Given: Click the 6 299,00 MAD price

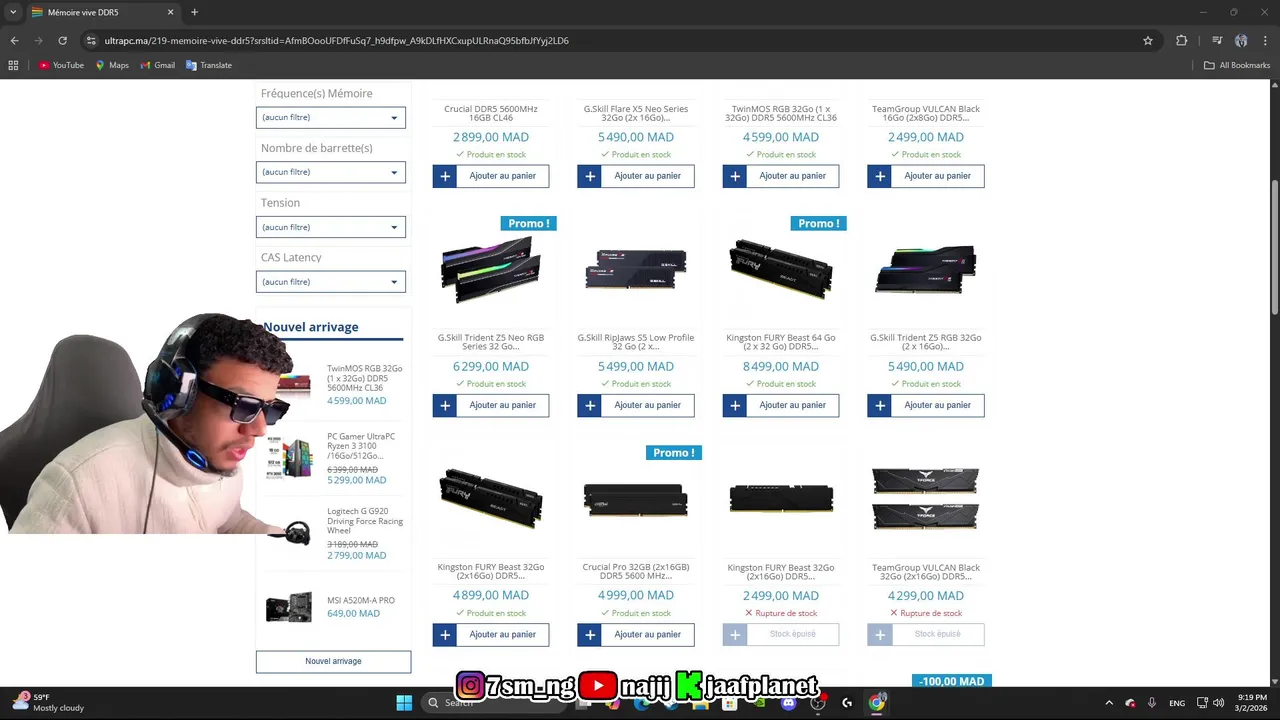Looking at the screenshot, I should [x=491, y=367].
